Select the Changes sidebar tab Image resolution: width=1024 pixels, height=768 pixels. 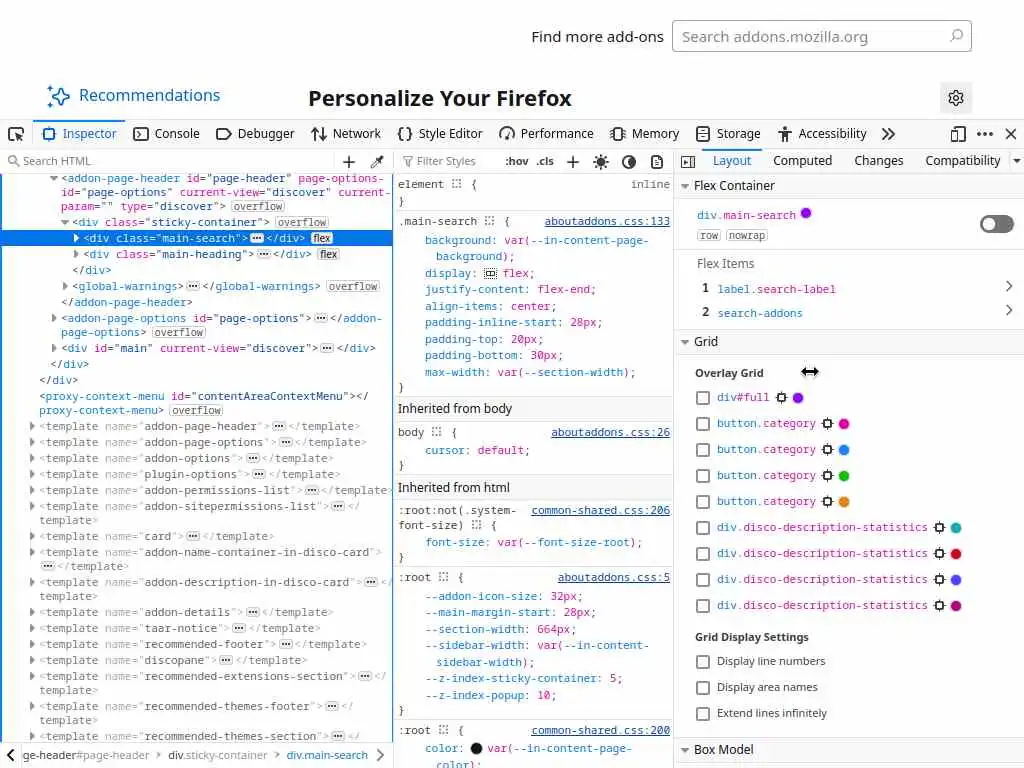coord(878,161)
